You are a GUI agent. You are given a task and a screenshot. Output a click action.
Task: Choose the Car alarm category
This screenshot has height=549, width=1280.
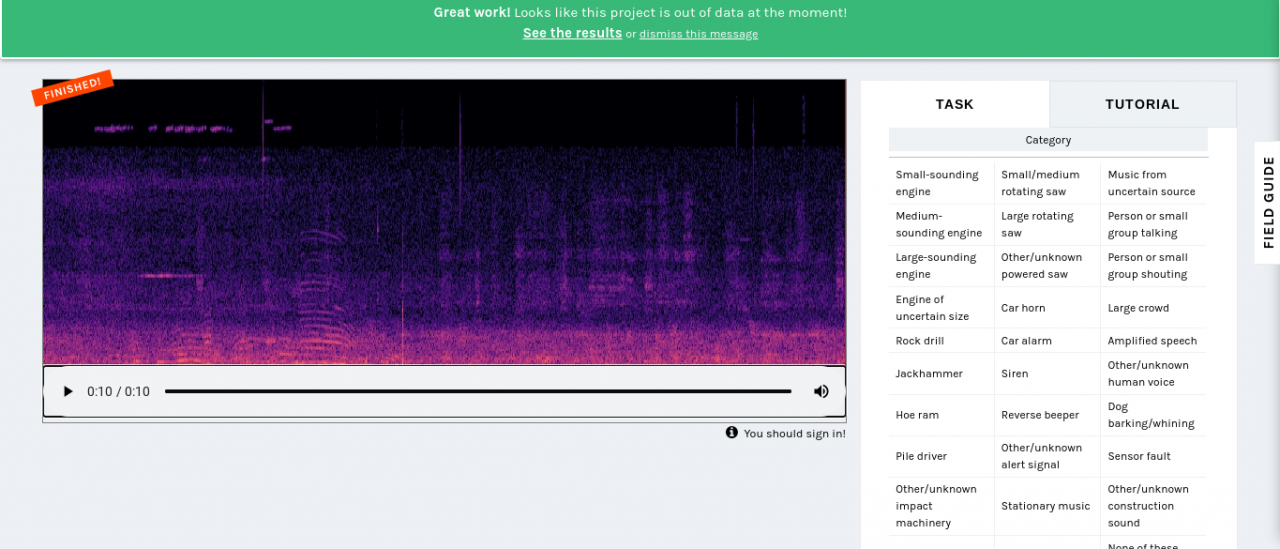(1047, 340)
